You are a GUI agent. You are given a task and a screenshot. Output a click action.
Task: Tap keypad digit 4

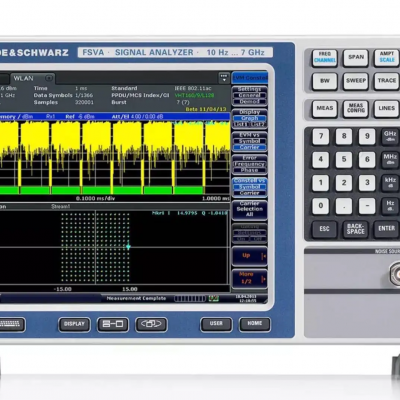321,160
